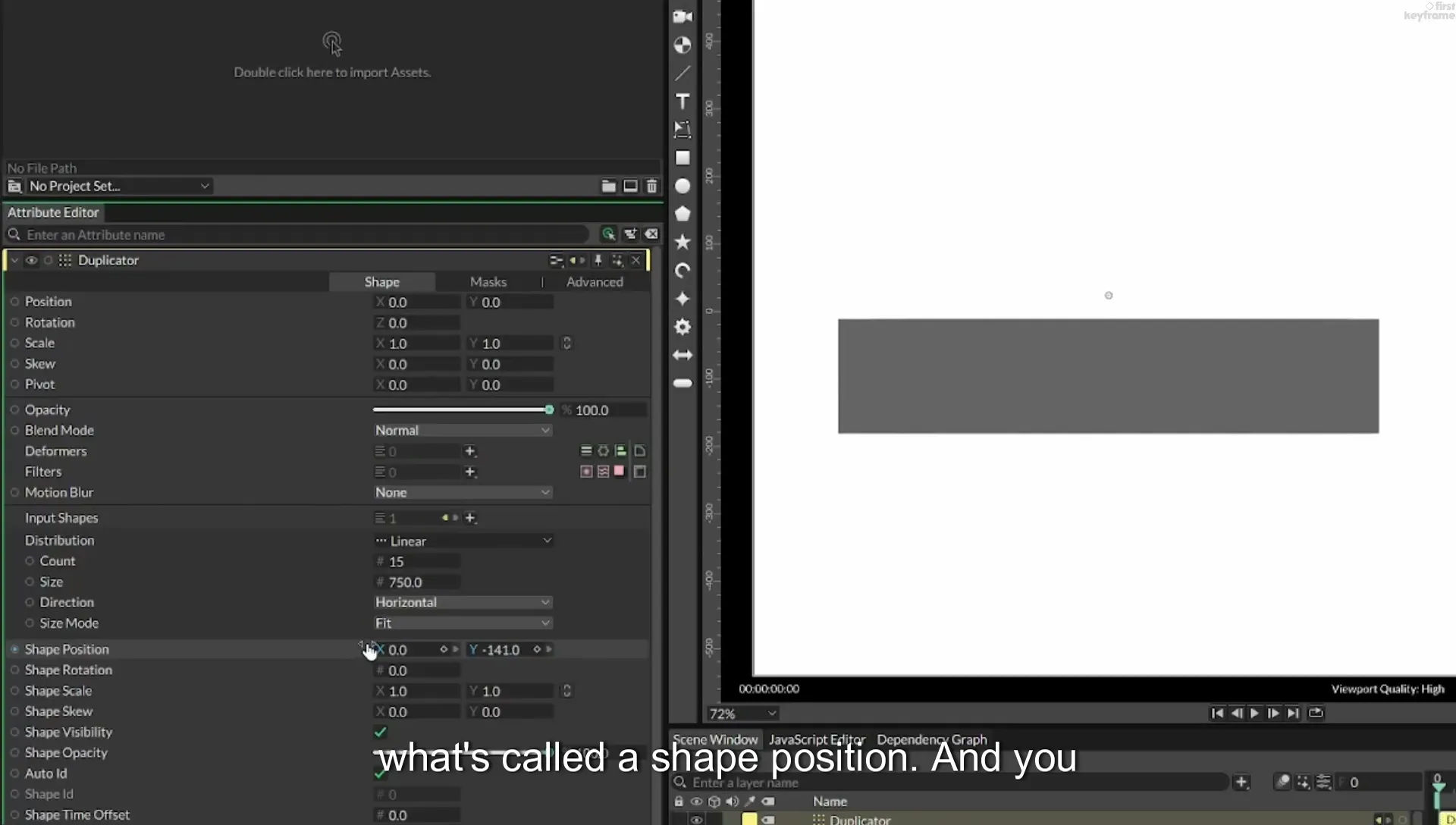Image resolution: width=1456 pixels, height=825 pixels.
Task: Open the Motion Blur dropdown
Action: pos(463,492)
